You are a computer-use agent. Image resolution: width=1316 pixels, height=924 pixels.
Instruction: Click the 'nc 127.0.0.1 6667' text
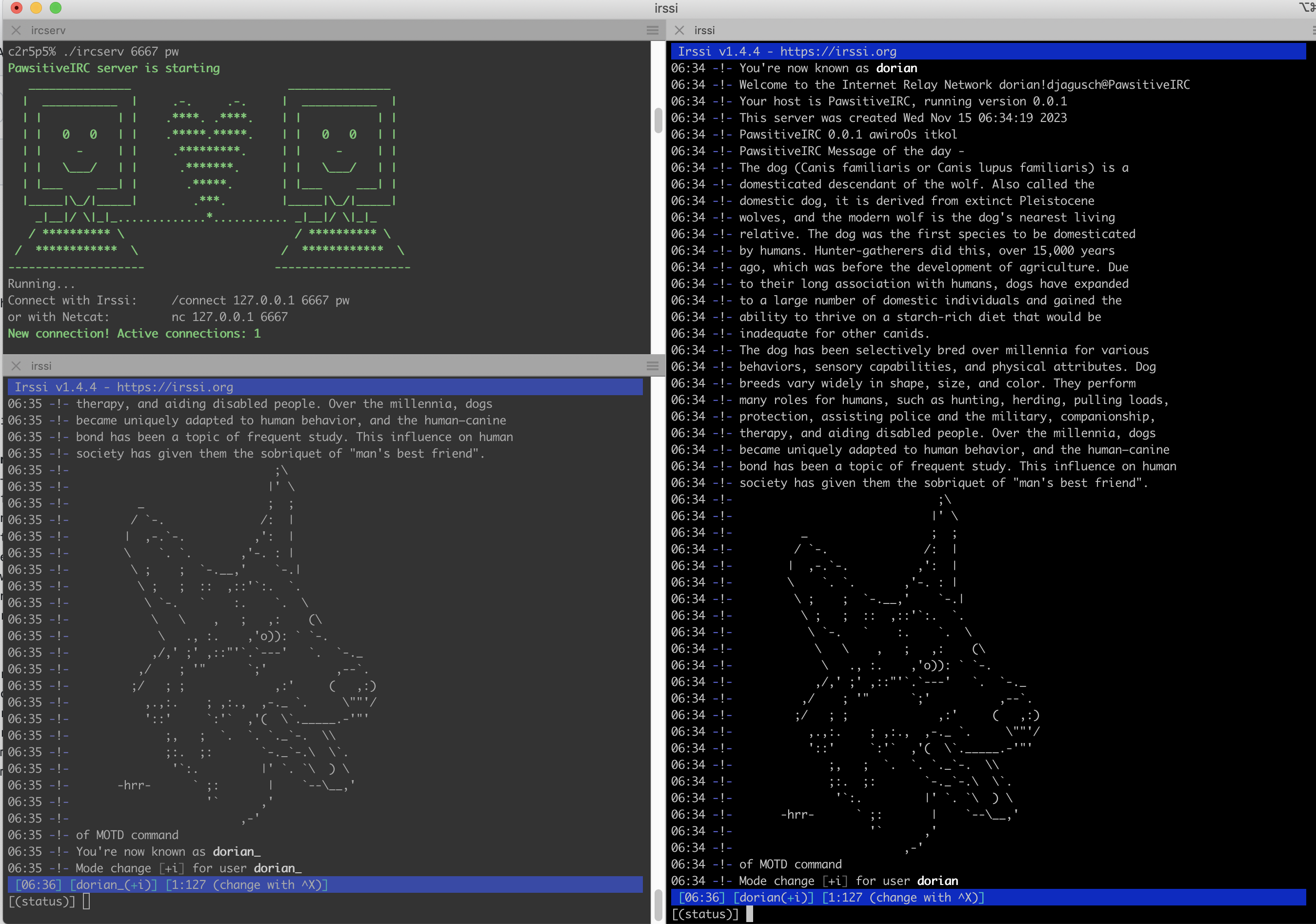[x=229, y=317]
